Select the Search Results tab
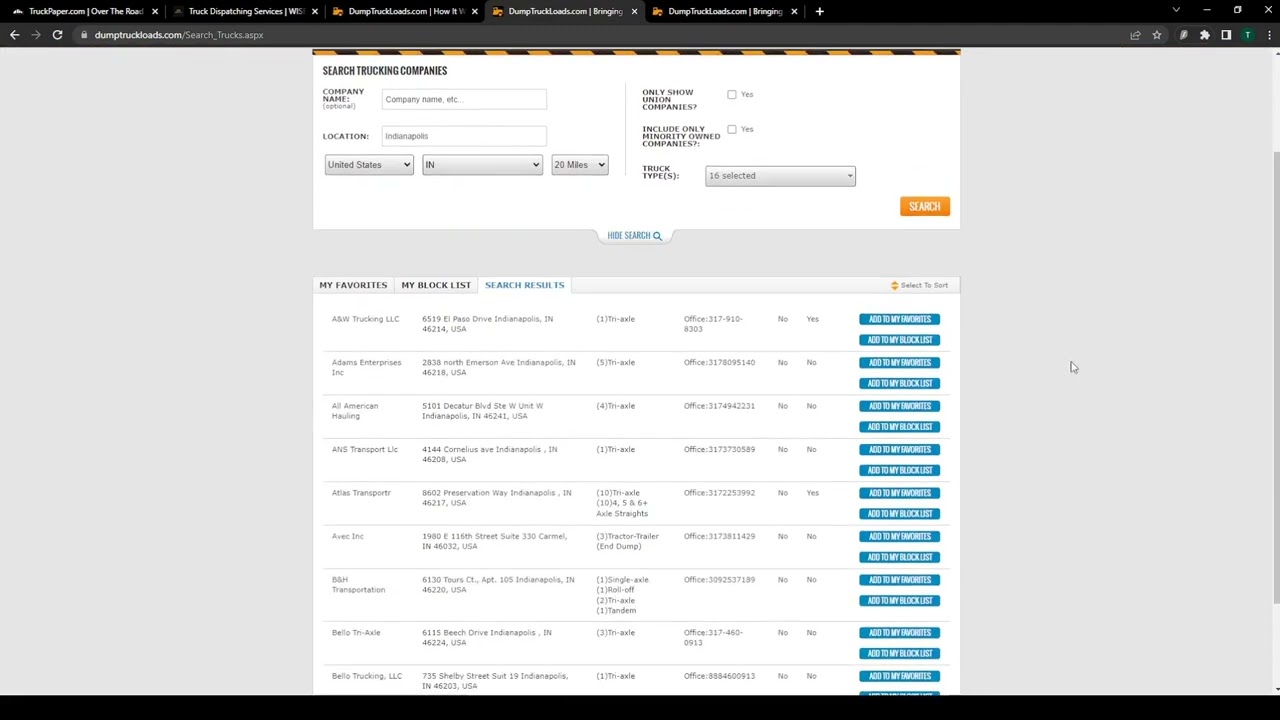 click(x=525, y=285)
